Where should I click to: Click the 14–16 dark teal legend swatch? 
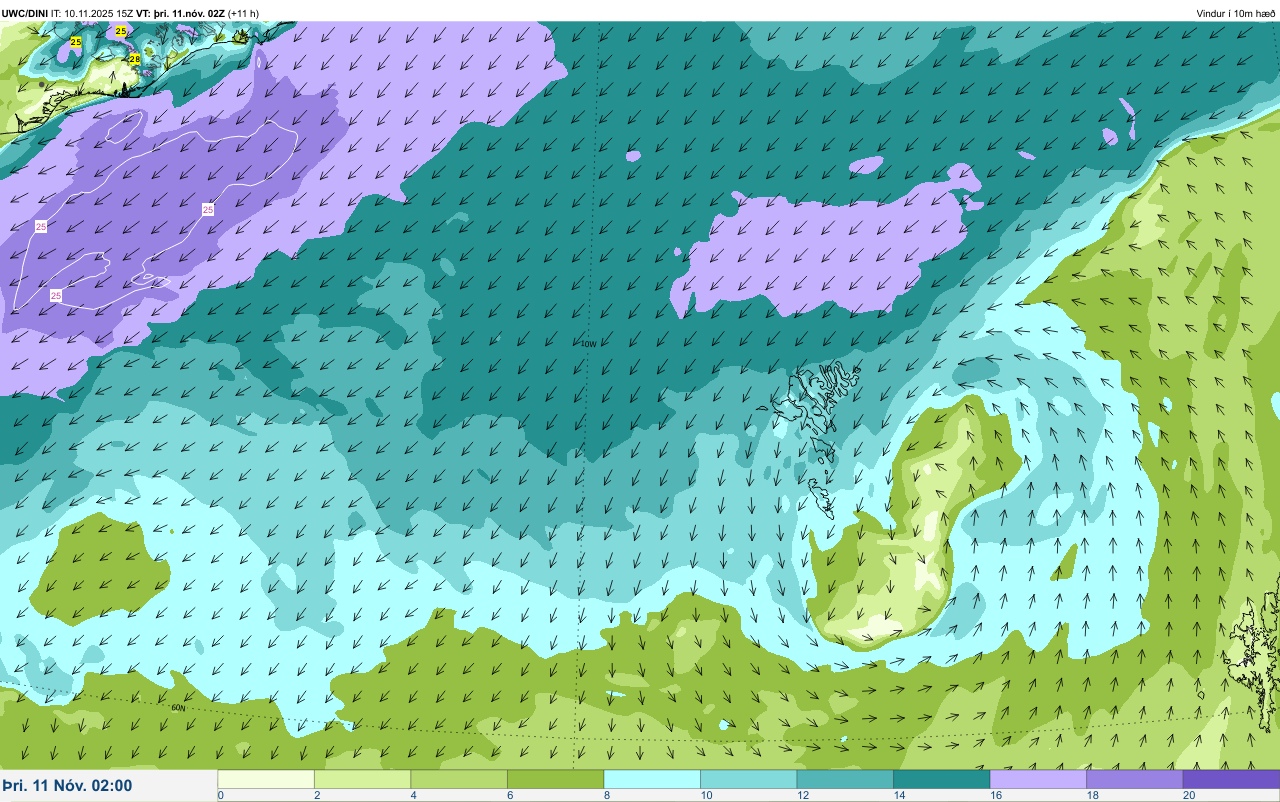(x=941, y=779)
